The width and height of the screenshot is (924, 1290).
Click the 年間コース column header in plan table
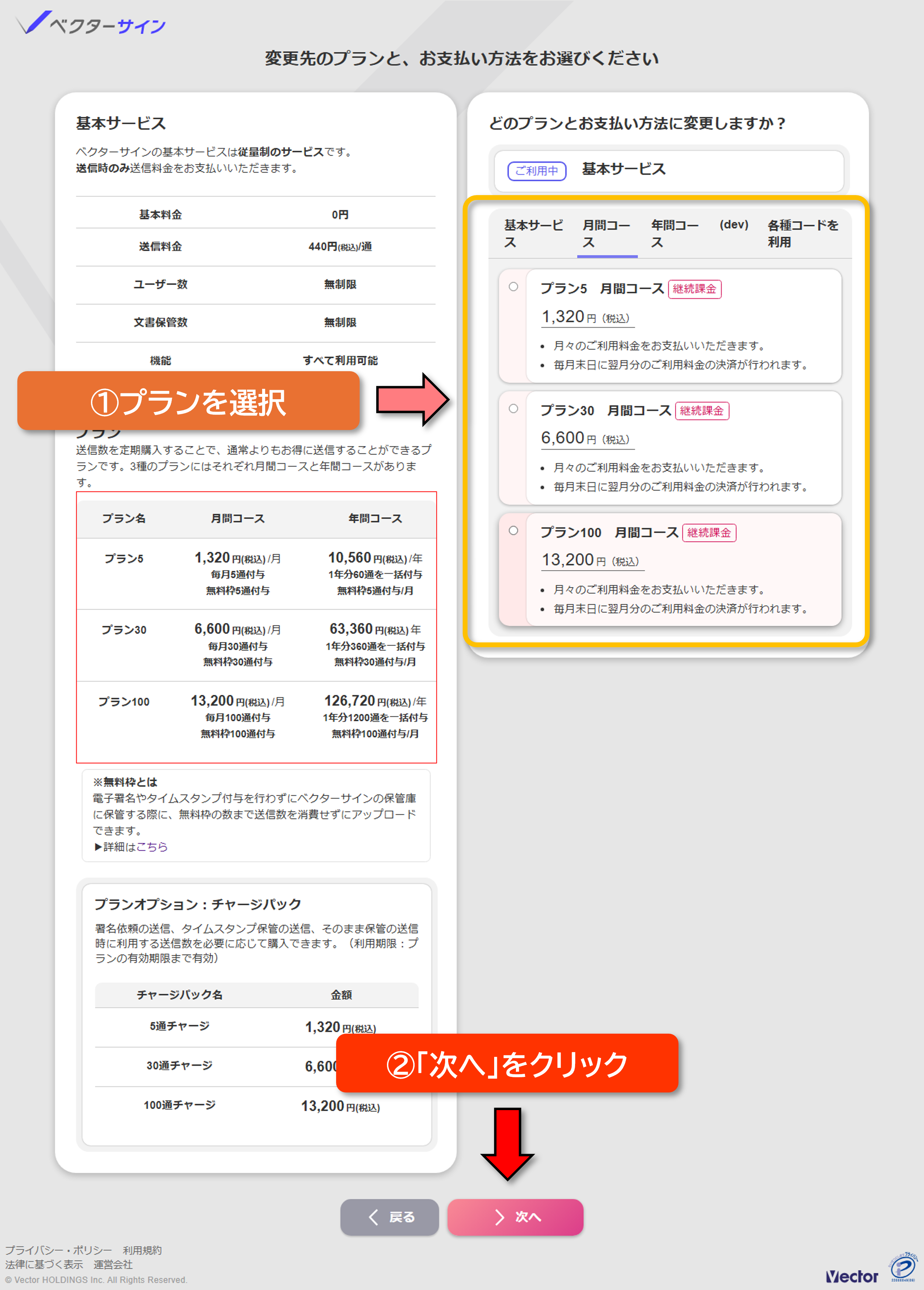pos(375,518)
